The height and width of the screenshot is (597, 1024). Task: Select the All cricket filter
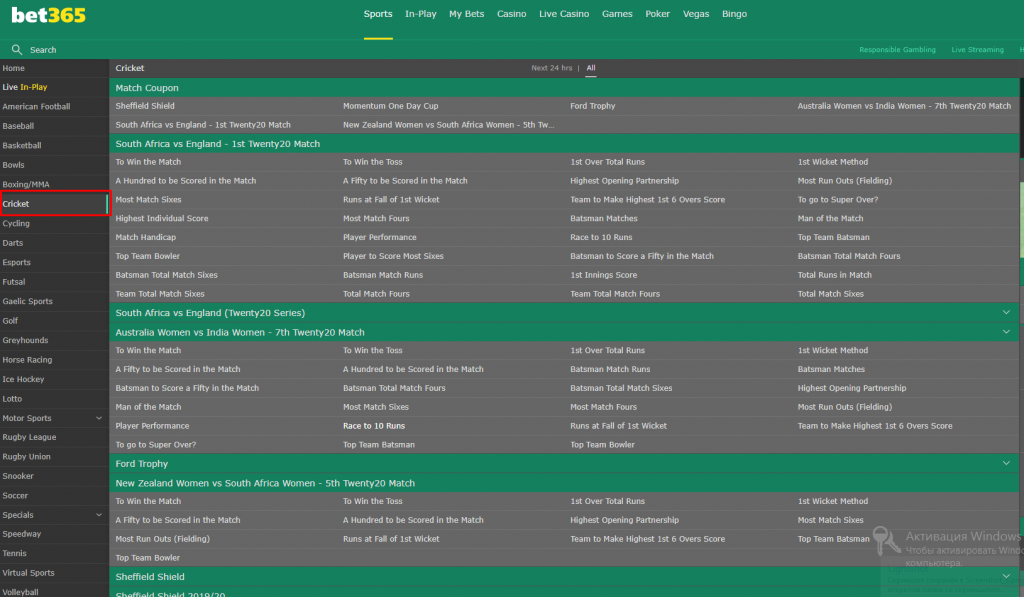[590, 68]
